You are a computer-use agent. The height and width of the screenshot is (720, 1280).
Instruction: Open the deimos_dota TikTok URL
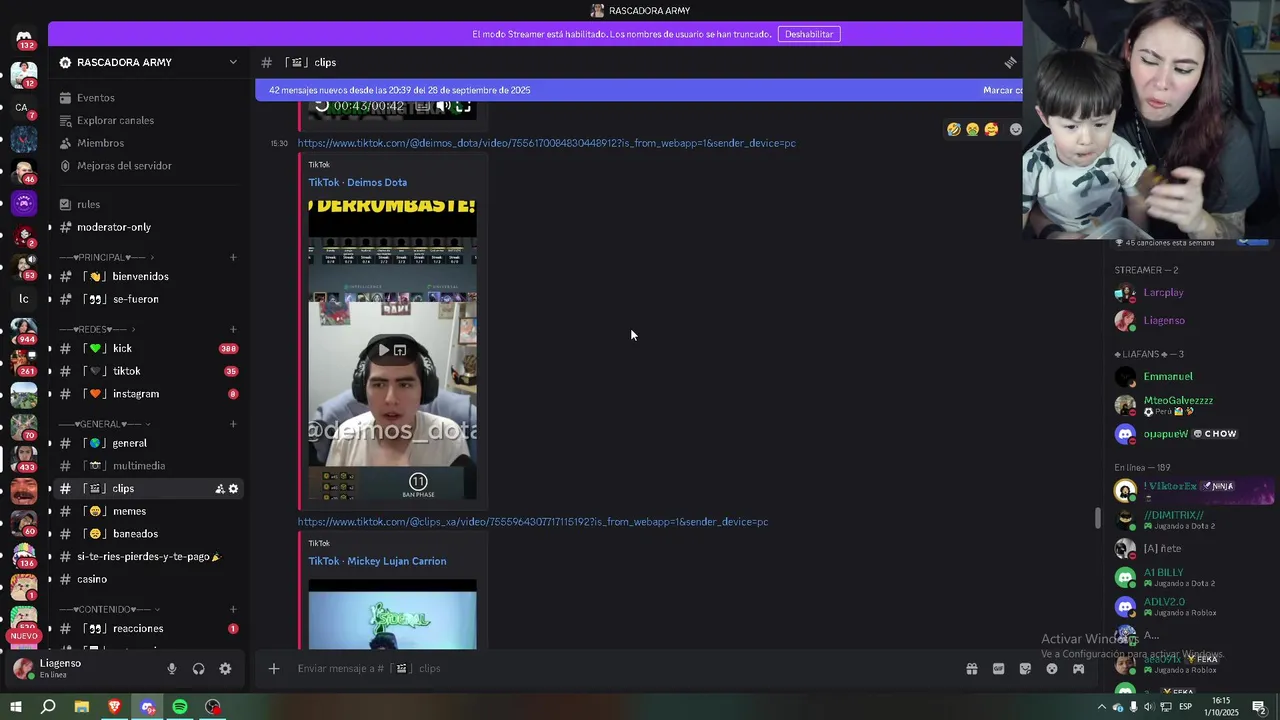(x=546, y=143)
